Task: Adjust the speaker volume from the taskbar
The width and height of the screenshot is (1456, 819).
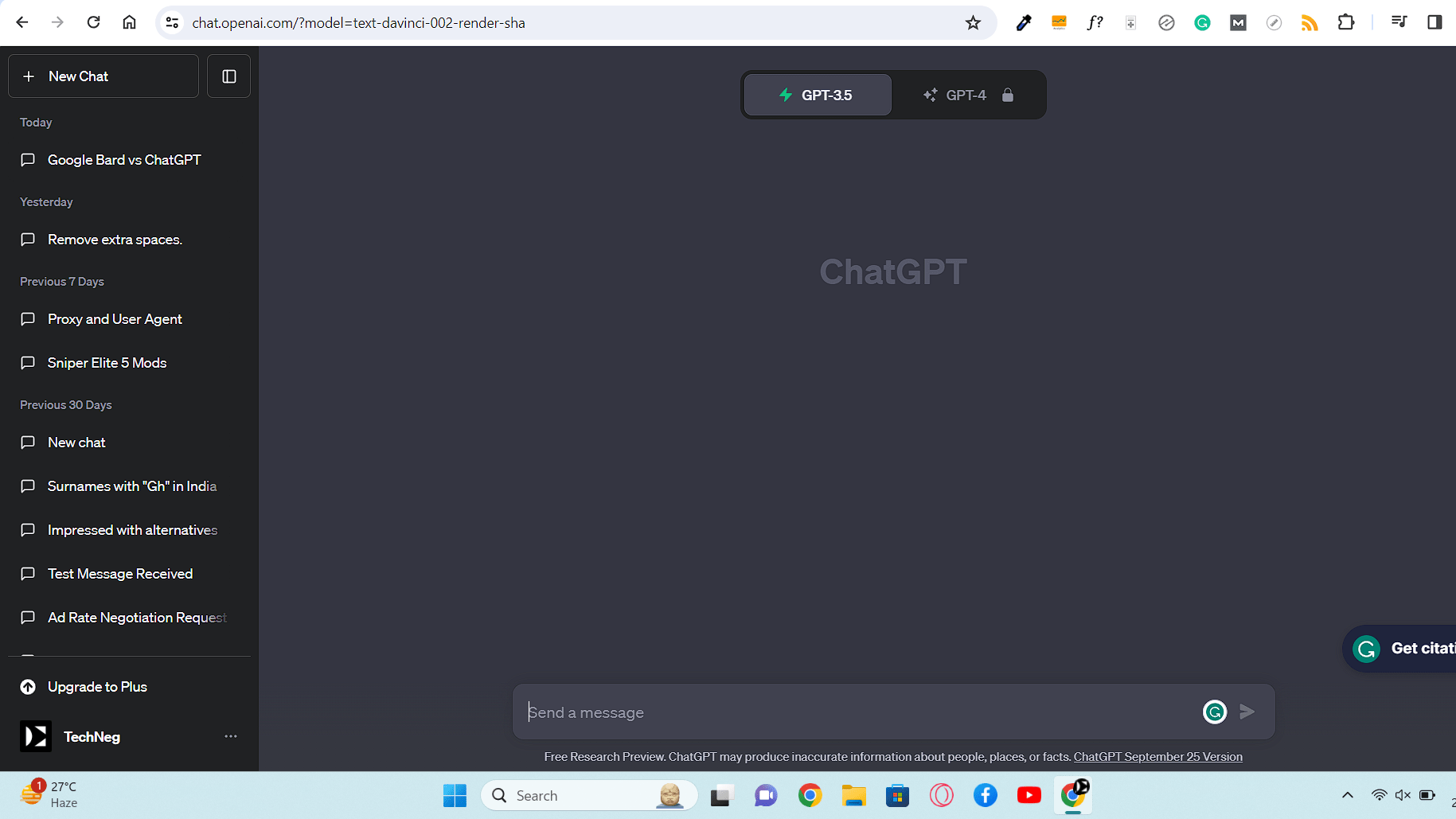Action: pos(1402,794)
